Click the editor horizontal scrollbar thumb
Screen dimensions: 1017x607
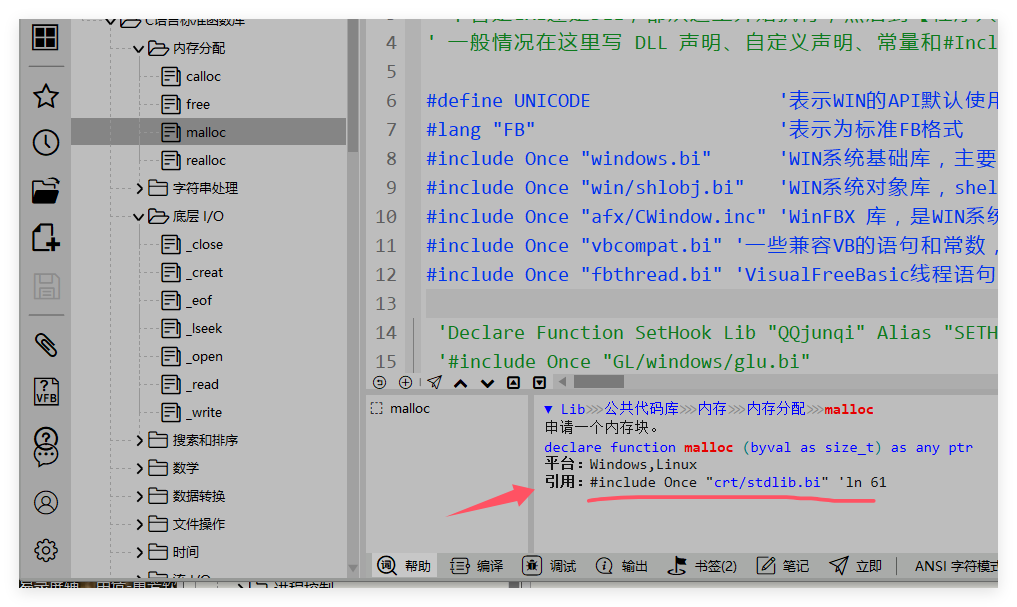click(x=598, y=382)
